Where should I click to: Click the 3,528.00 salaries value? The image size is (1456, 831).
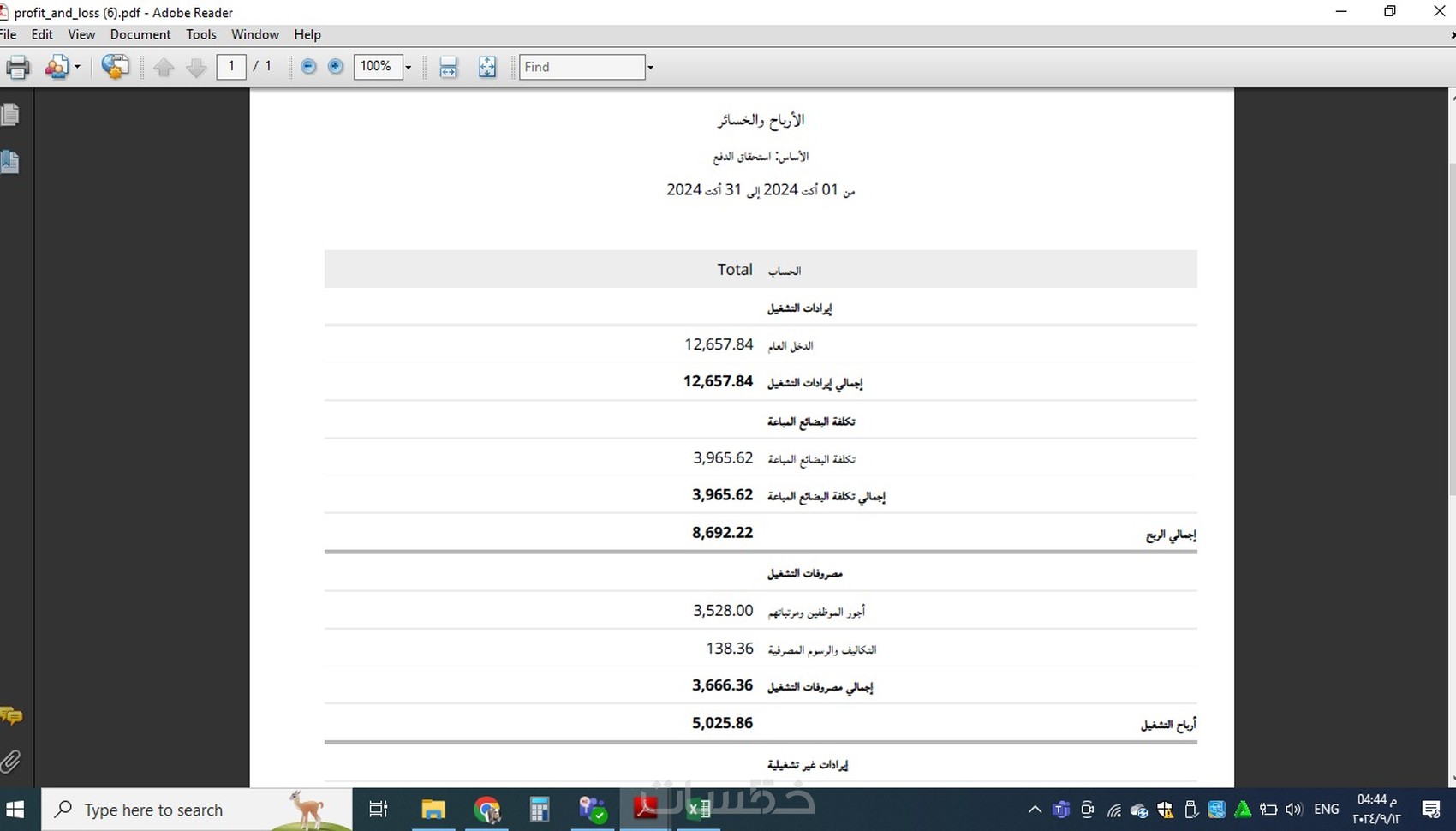pyautogui.click(x=724, y=610)
